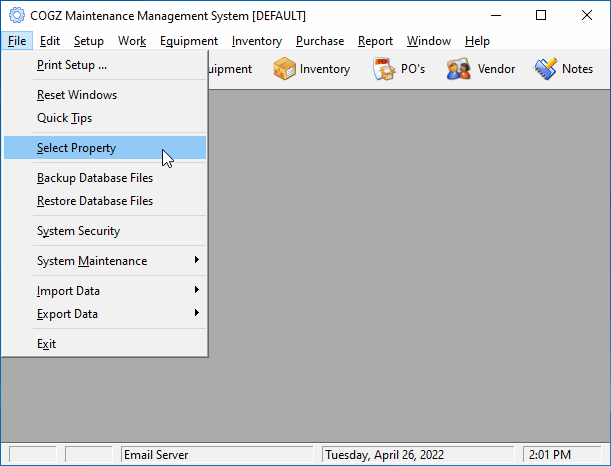Open System Security menu entry
Image resolution: width=611 pixels, height=466 pixels.
[105, 231]
